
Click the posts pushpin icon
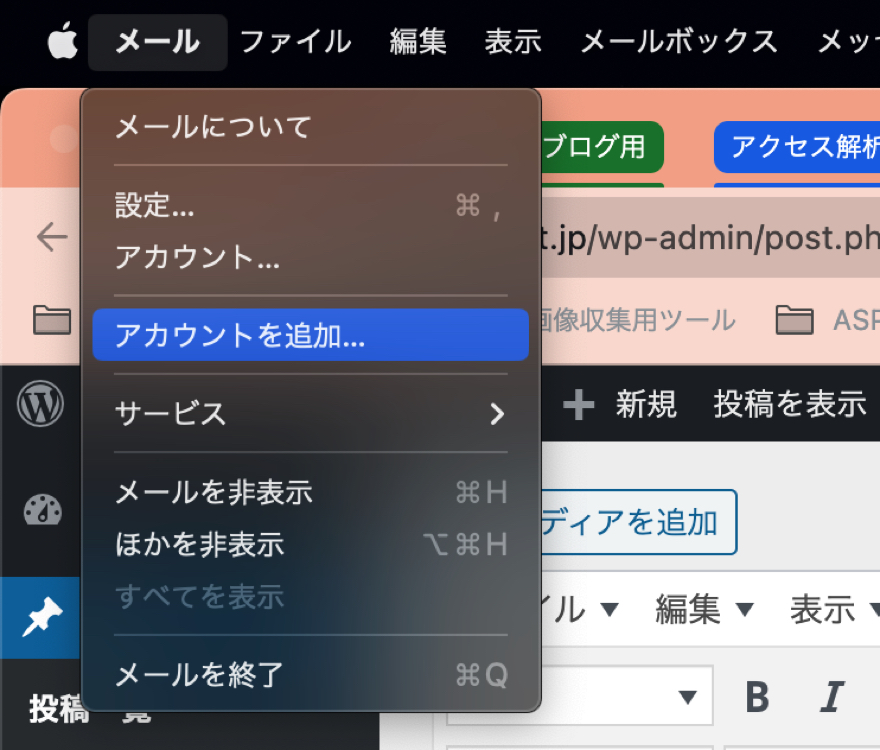point(42,616)
